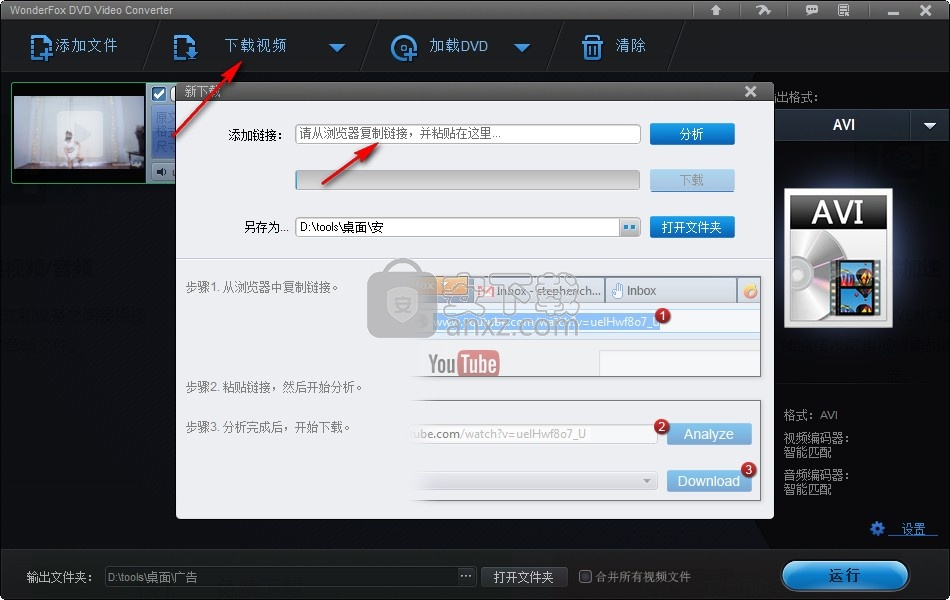Screen dimensions: 950x600
Task: Click the 添加文件 (add files) toolbar button
Action: [74, 46]
